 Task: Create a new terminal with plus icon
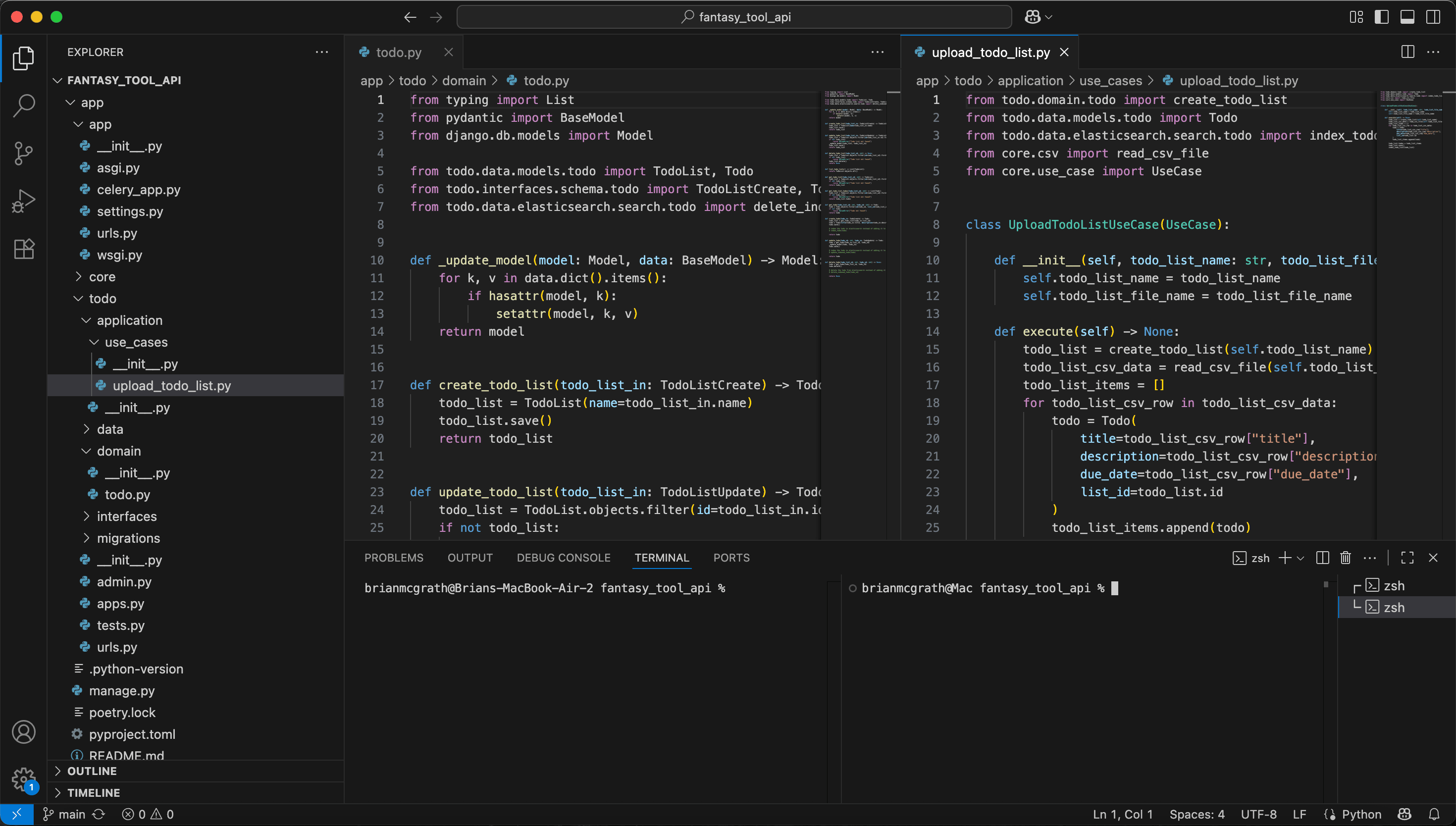(x=1285, y=558)
